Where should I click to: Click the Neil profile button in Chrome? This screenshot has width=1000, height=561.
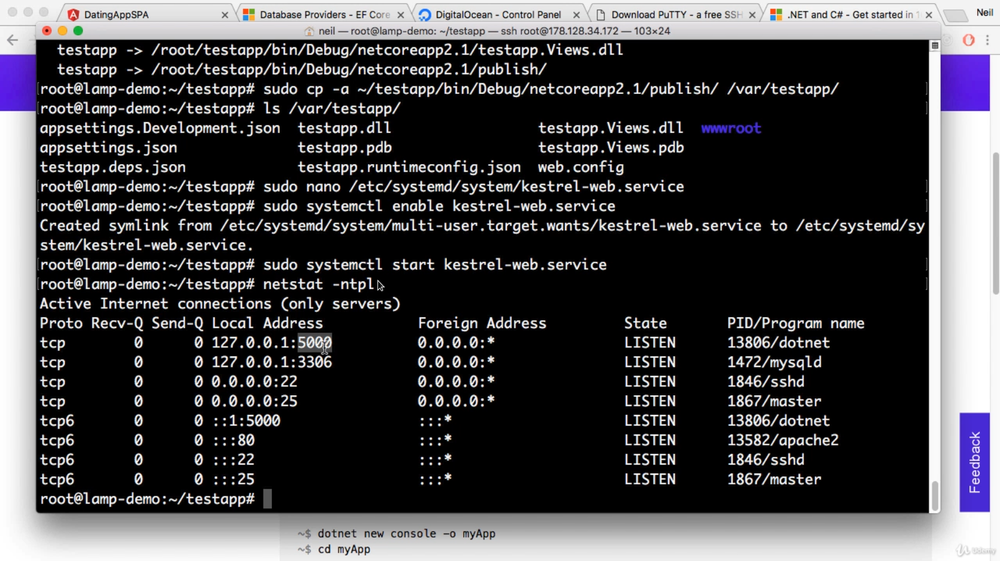click(x=985, y=13)
